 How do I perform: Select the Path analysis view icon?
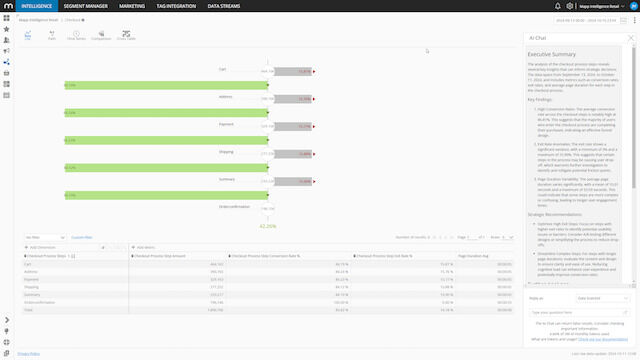click(52, 35)
